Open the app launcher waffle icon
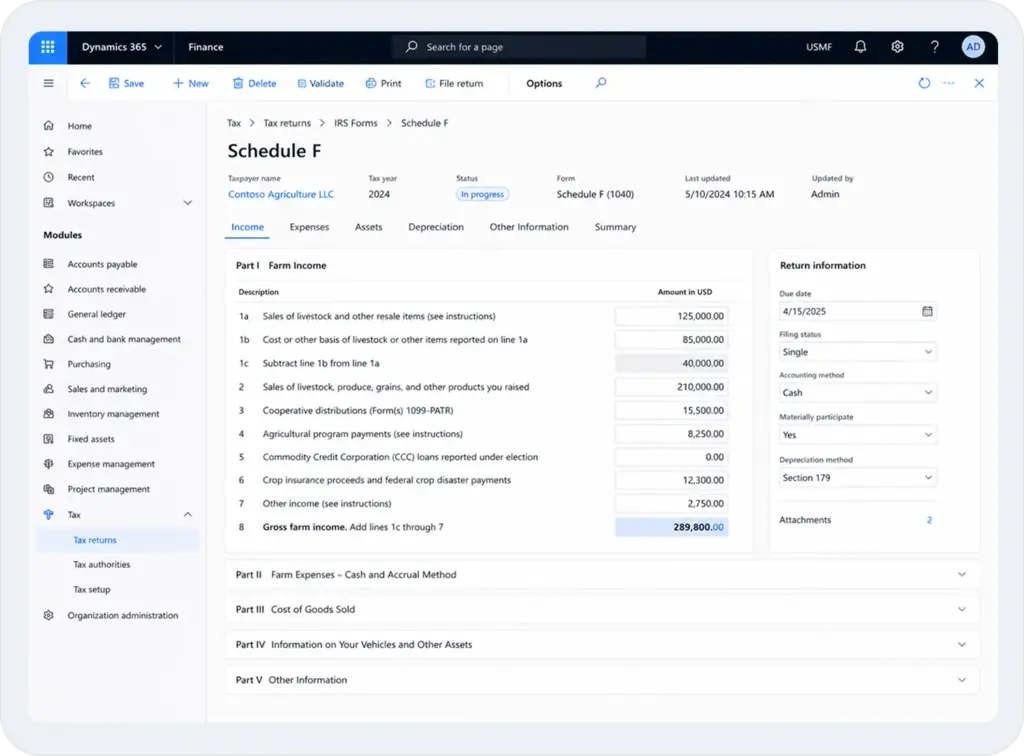This screenshot has width=1024, height=756. pos(48,47)
